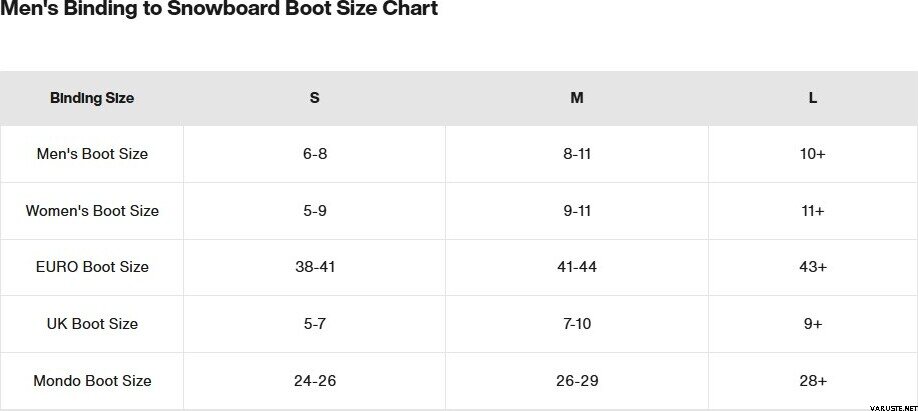Click the S column header
Viewport: 918px width, 411px height.
point(315,98)
